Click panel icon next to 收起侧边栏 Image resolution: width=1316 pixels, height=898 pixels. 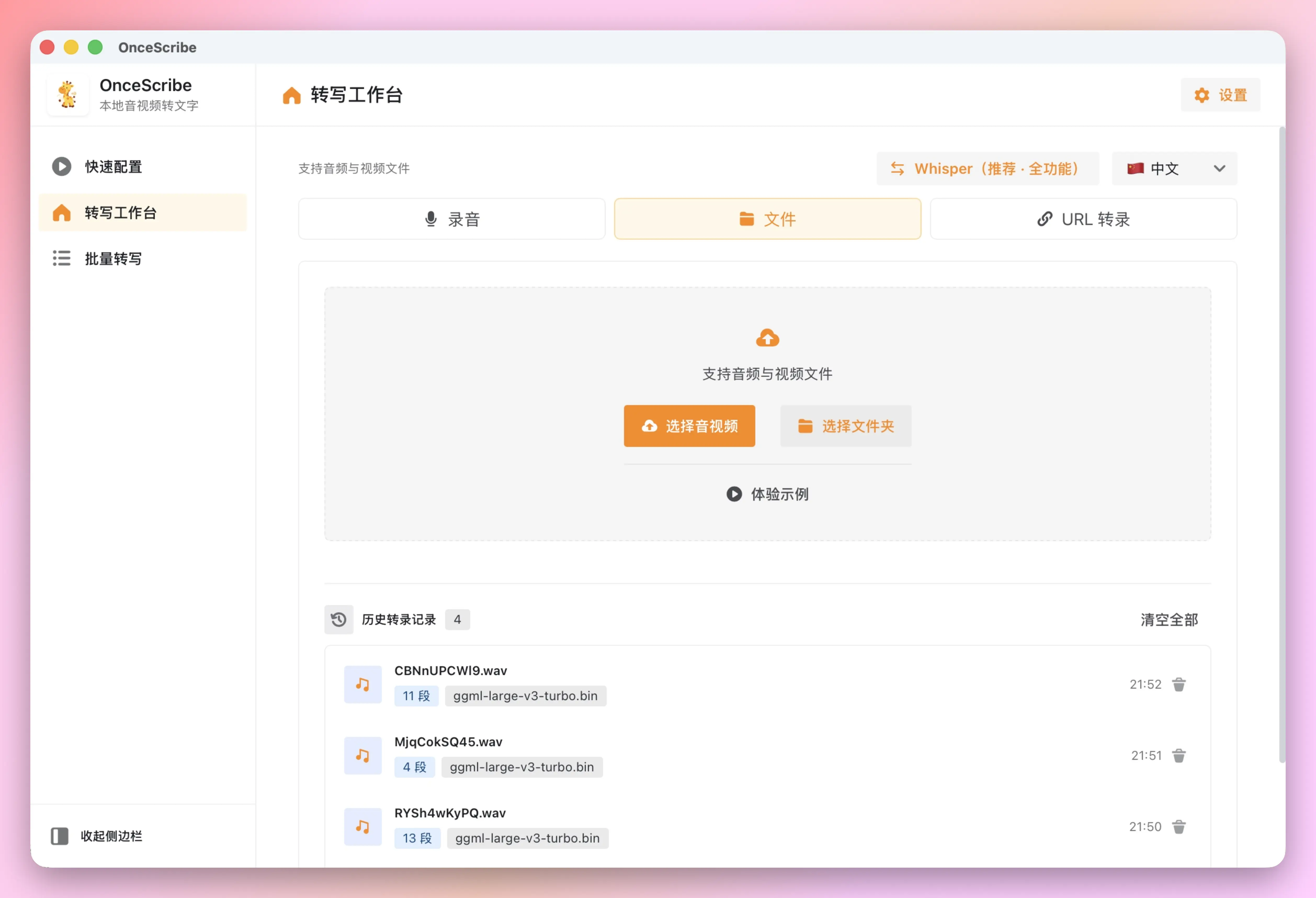tap(59, 836)
